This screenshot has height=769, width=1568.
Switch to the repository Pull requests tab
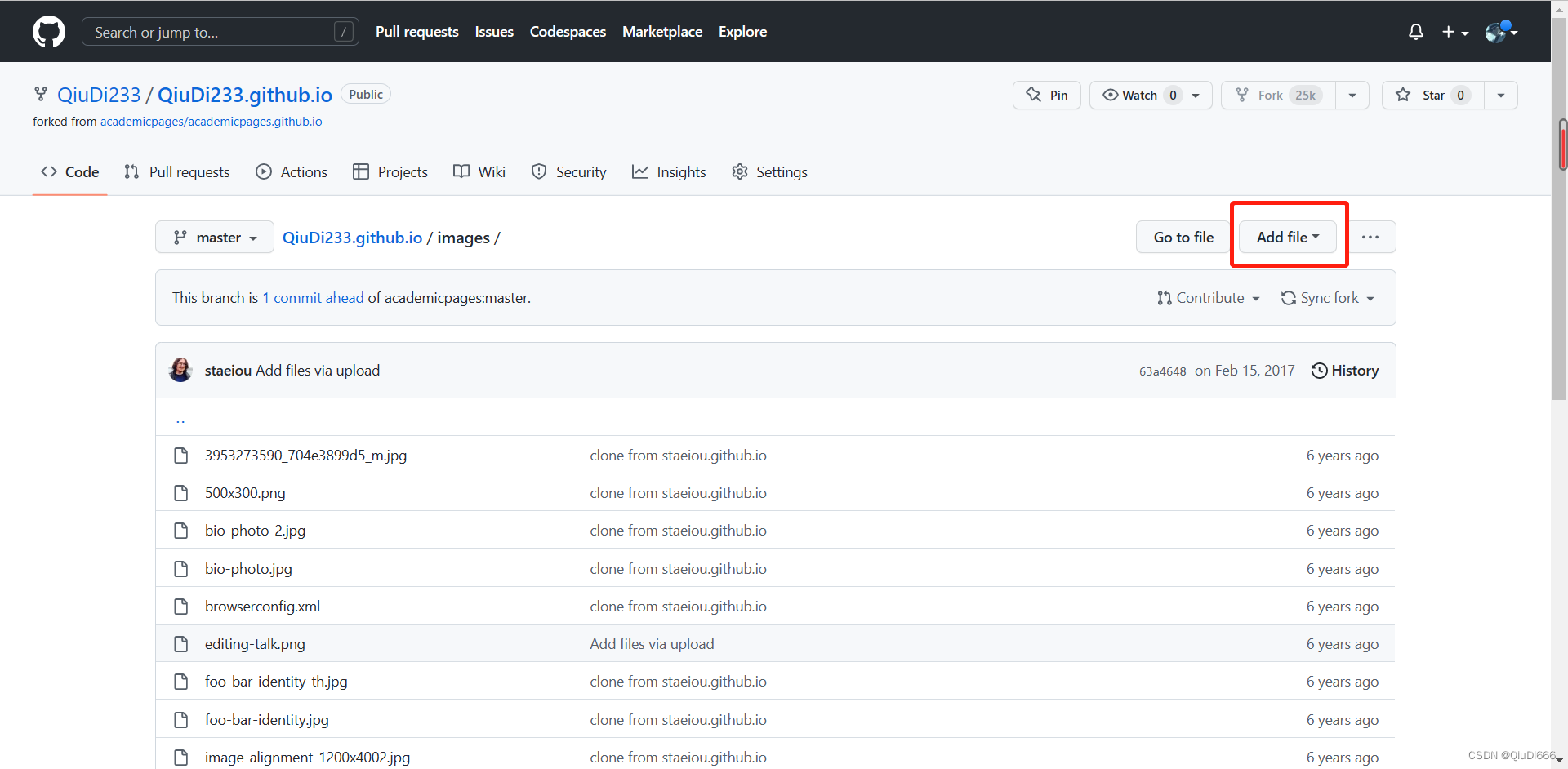pyautogui.click(x=177, y=172)
